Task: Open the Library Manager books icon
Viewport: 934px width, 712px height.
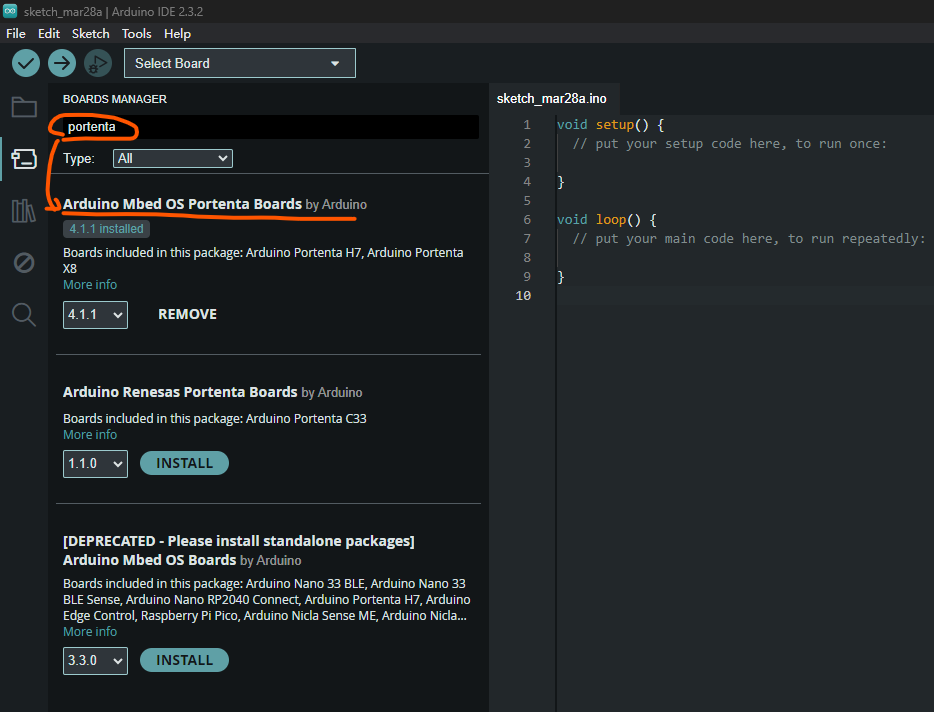Action: 24,211
